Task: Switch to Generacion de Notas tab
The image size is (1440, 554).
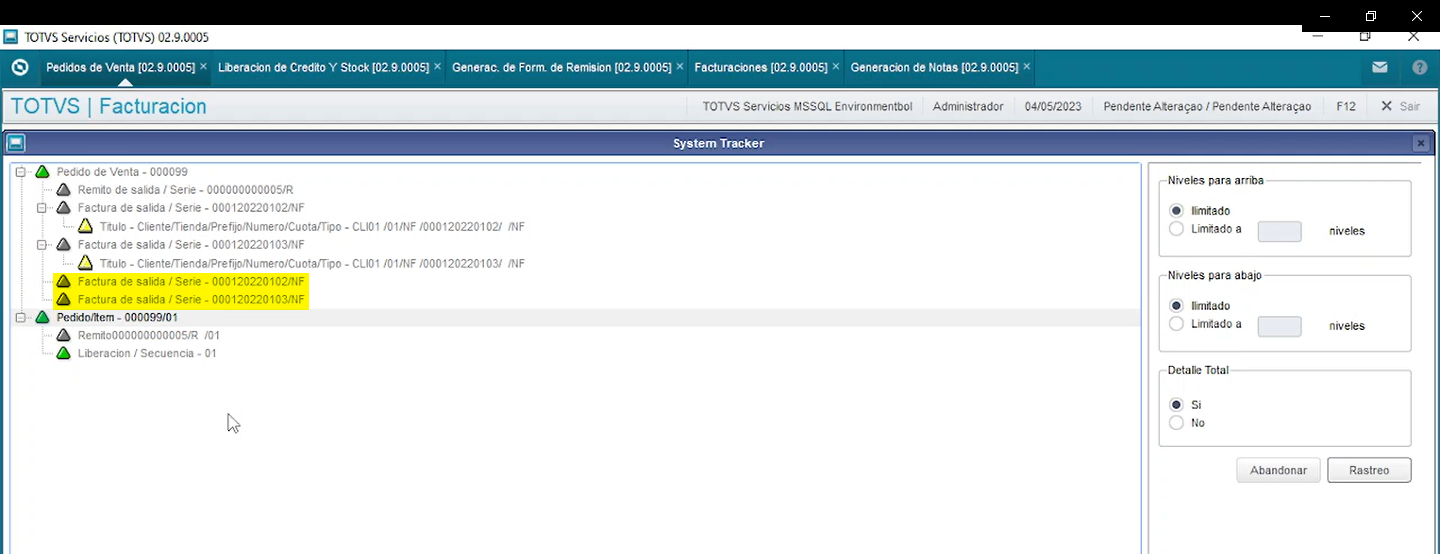Action: pos(934,68)
